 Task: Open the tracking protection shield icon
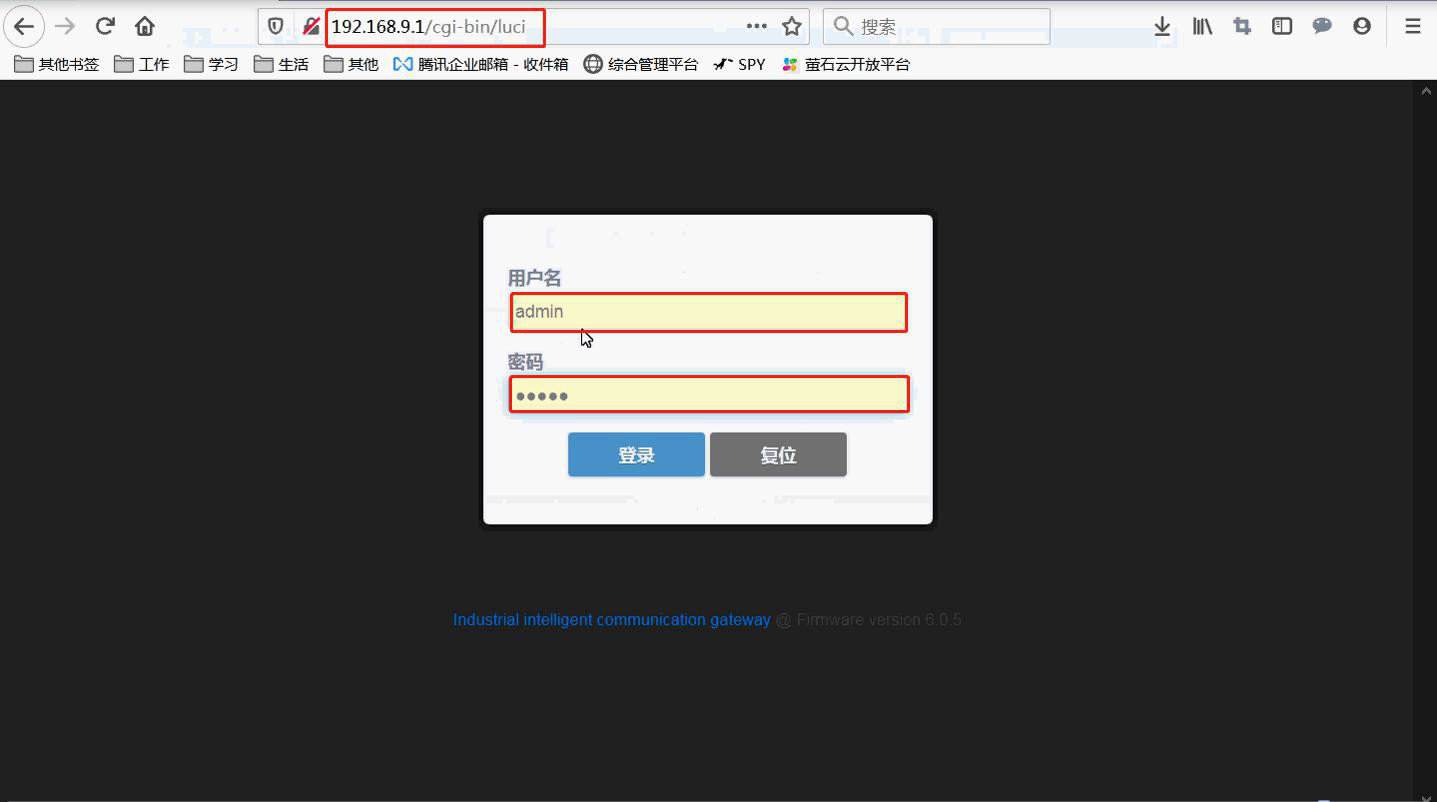click(x=277, y=27)
